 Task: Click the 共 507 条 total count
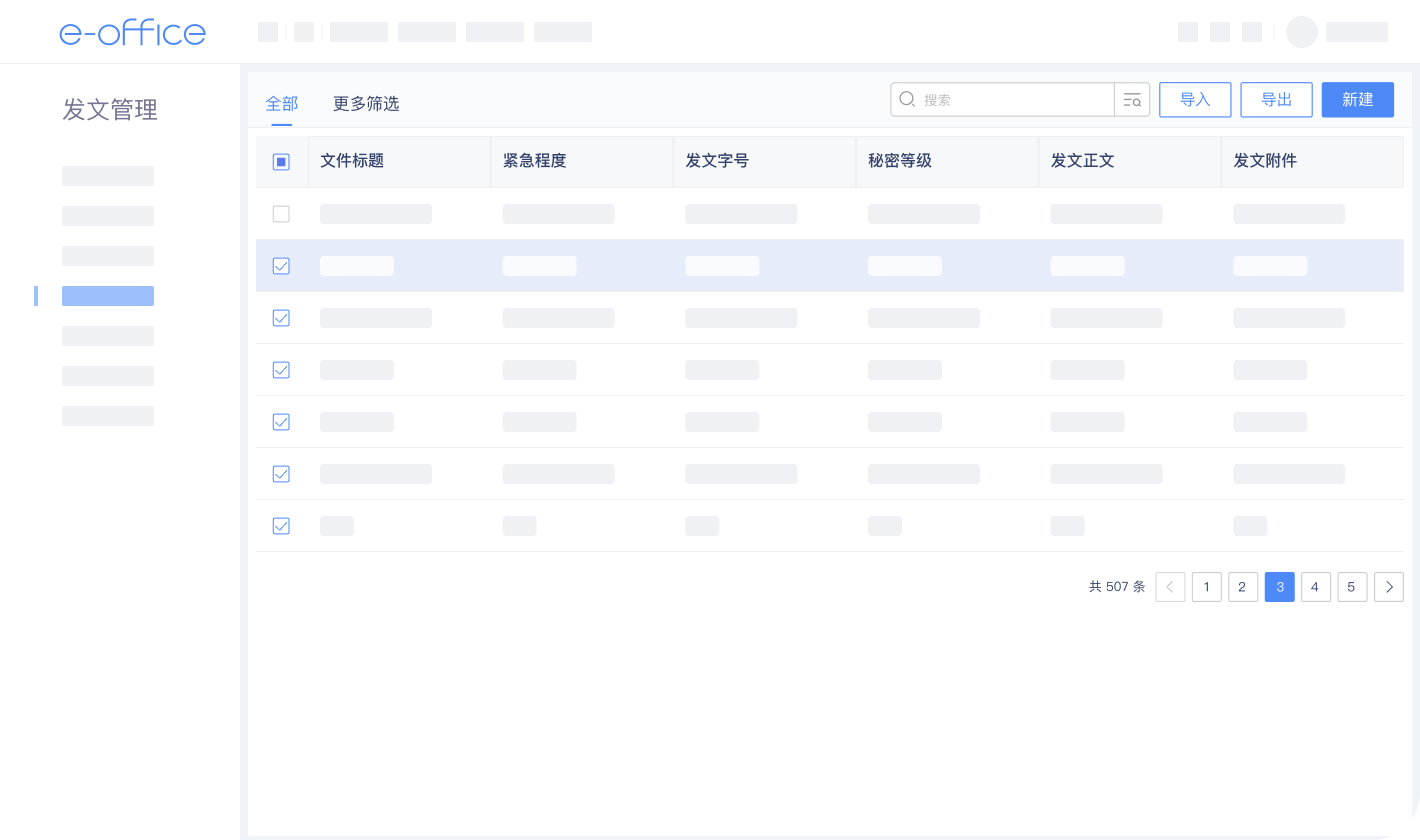(1117, 587)
